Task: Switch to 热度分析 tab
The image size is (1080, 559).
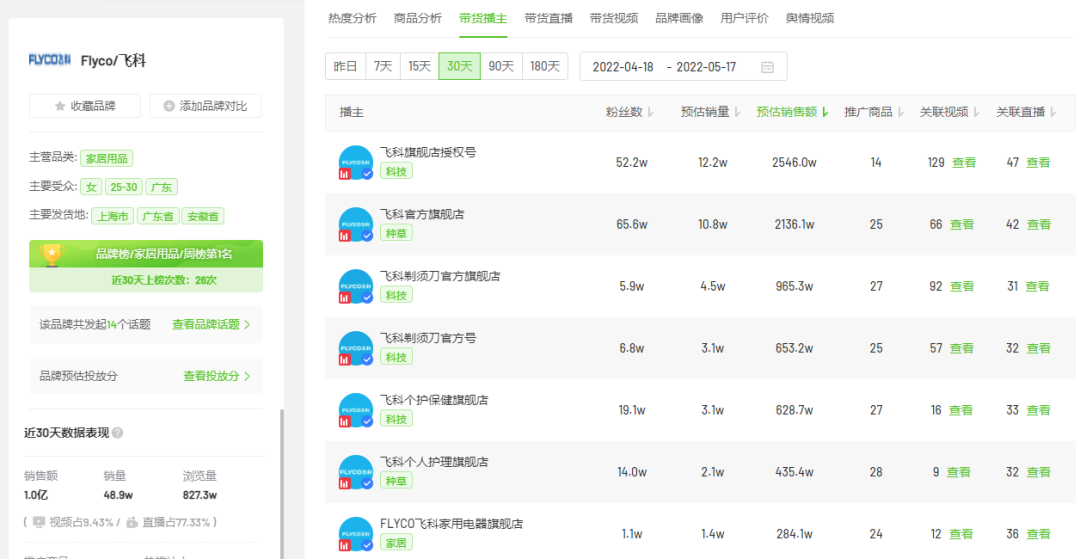Action: click(353, 19)
